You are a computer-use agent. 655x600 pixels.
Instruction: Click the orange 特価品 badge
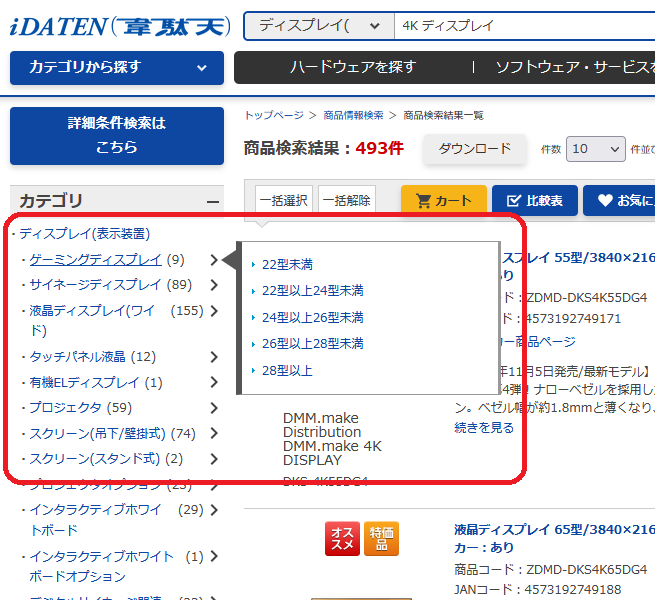[381, 539]
